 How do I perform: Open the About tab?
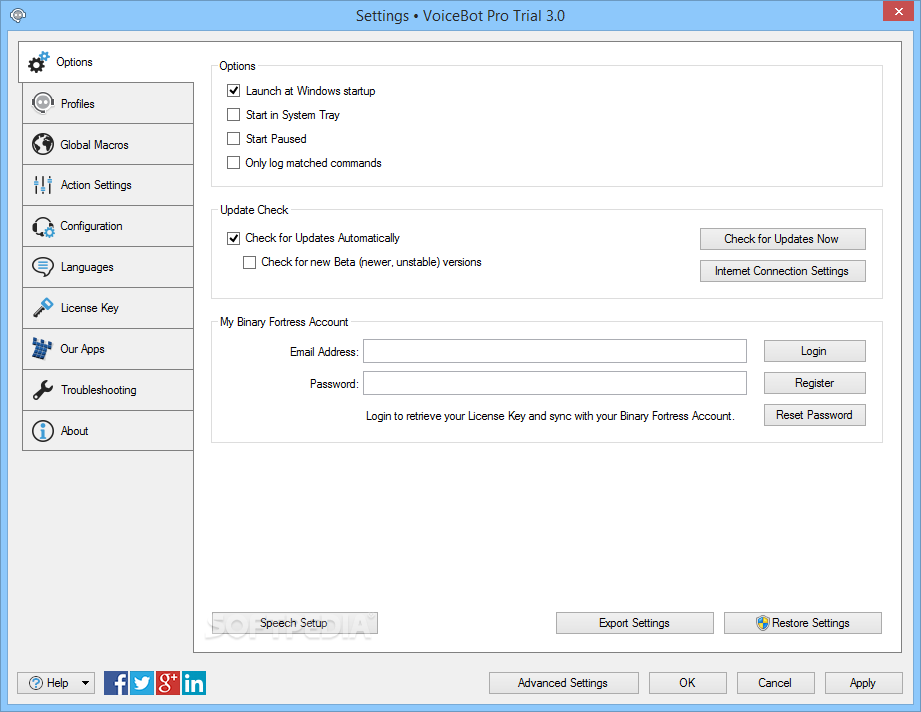point(108,431)
